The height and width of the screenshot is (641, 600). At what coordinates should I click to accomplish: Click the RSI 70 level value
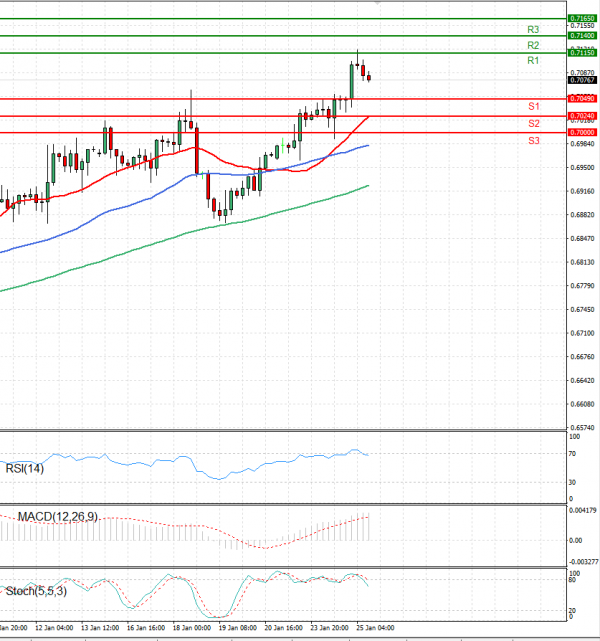click(572, 454)
